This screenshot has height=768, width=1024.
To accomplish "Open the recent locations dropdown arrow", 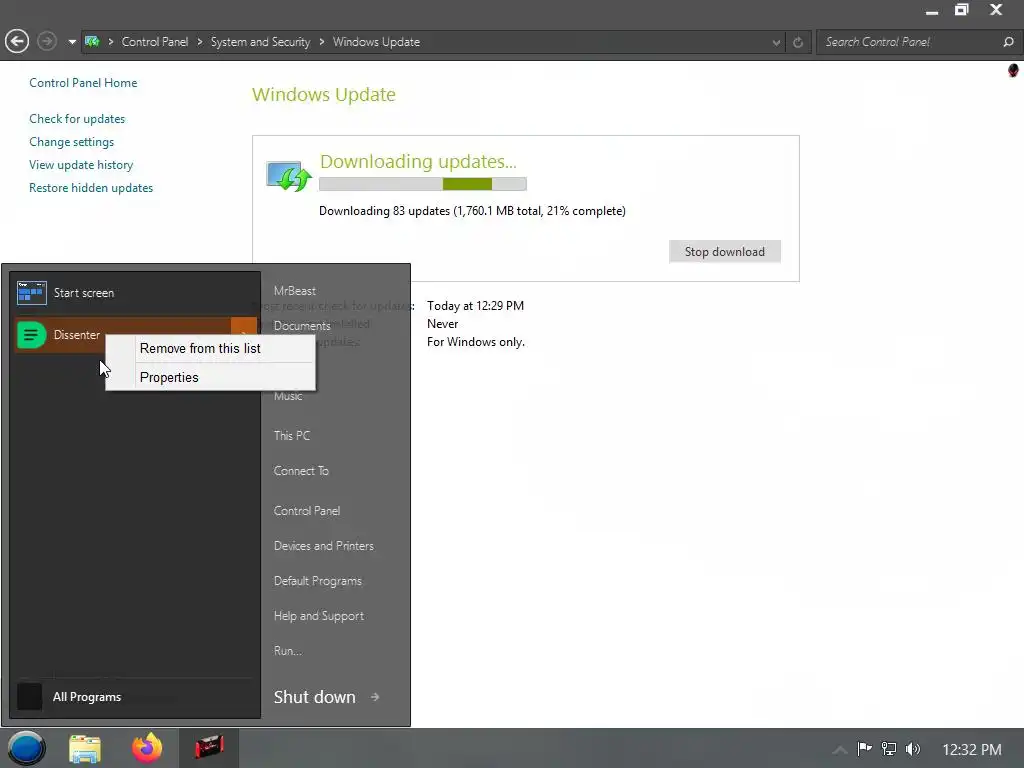I will [72, 42].
